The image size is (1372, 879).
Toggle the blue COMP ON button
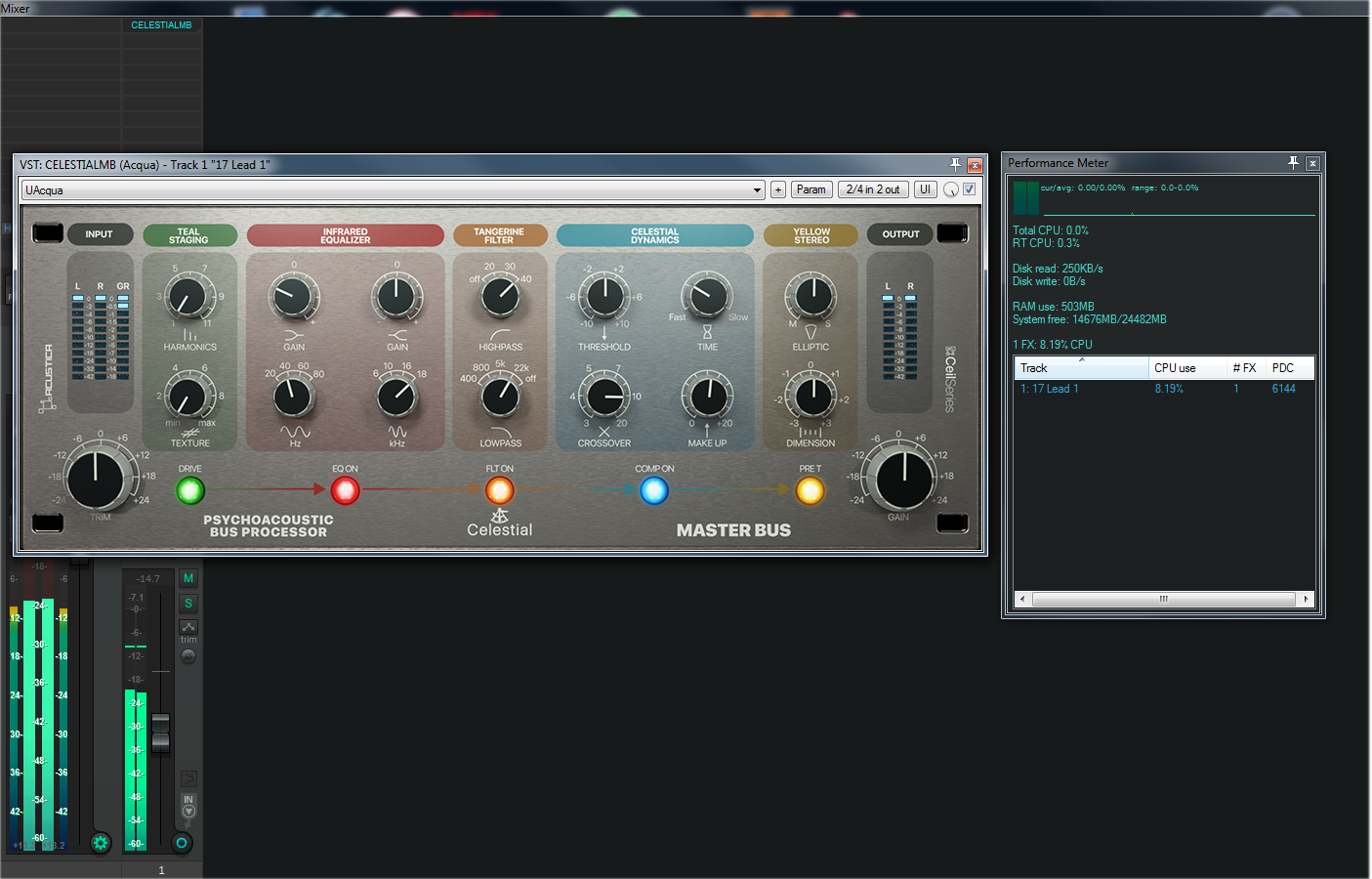tap(654, 490)
